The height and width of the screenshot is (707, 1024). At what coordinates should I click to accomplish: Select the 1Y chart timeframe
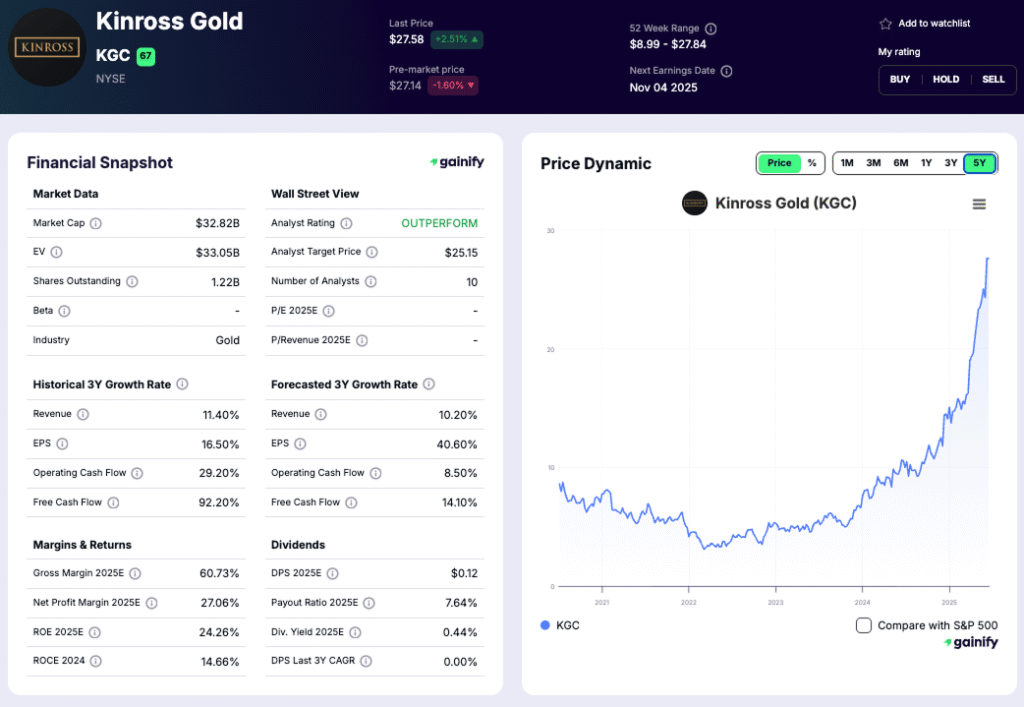tap(928, 161)
